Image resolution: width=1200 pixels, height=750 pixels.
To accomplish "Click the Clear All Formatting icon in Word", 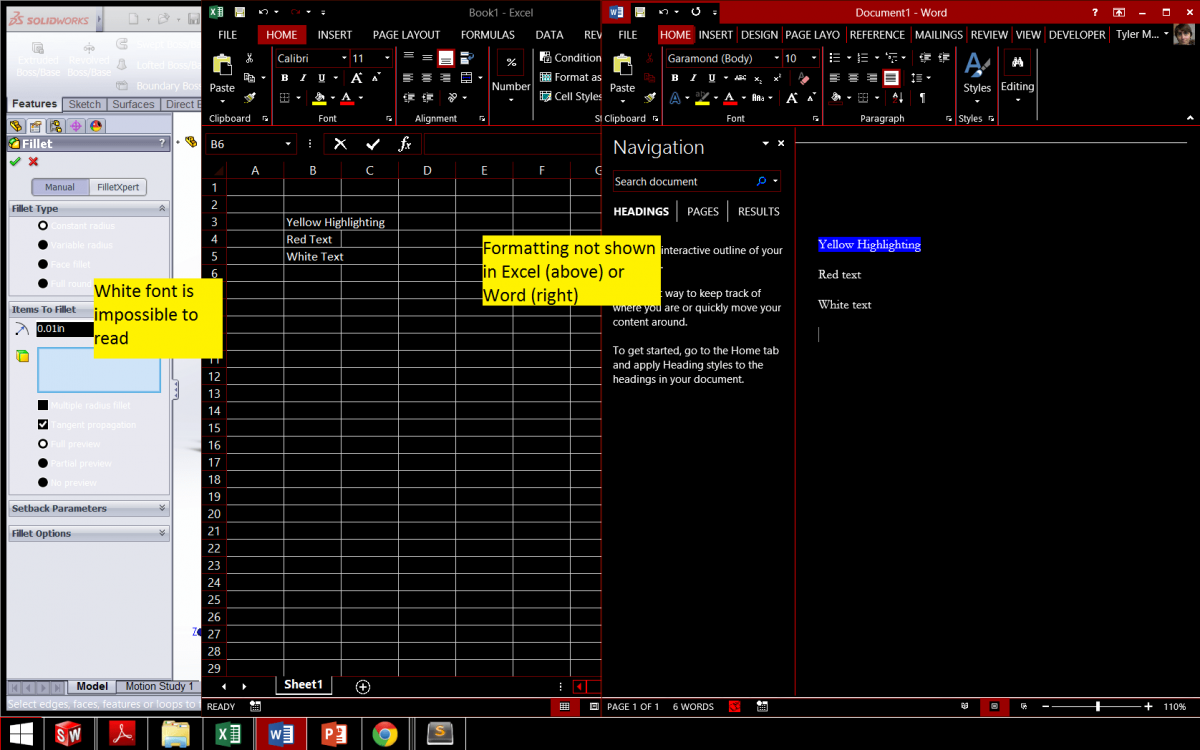I will coord(804,78).
